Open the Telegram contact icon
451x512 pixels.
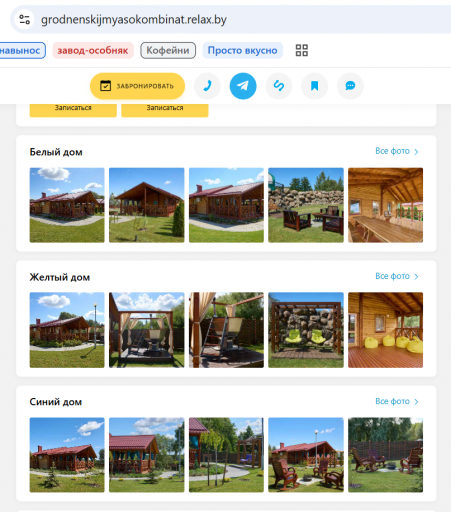click(x=243, y=86)
